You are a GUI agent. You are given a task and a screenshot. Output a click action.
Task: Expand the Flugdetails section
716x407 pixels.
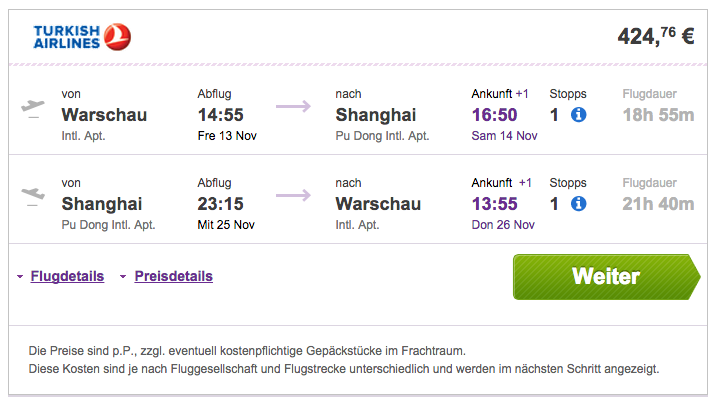[67, 276]
